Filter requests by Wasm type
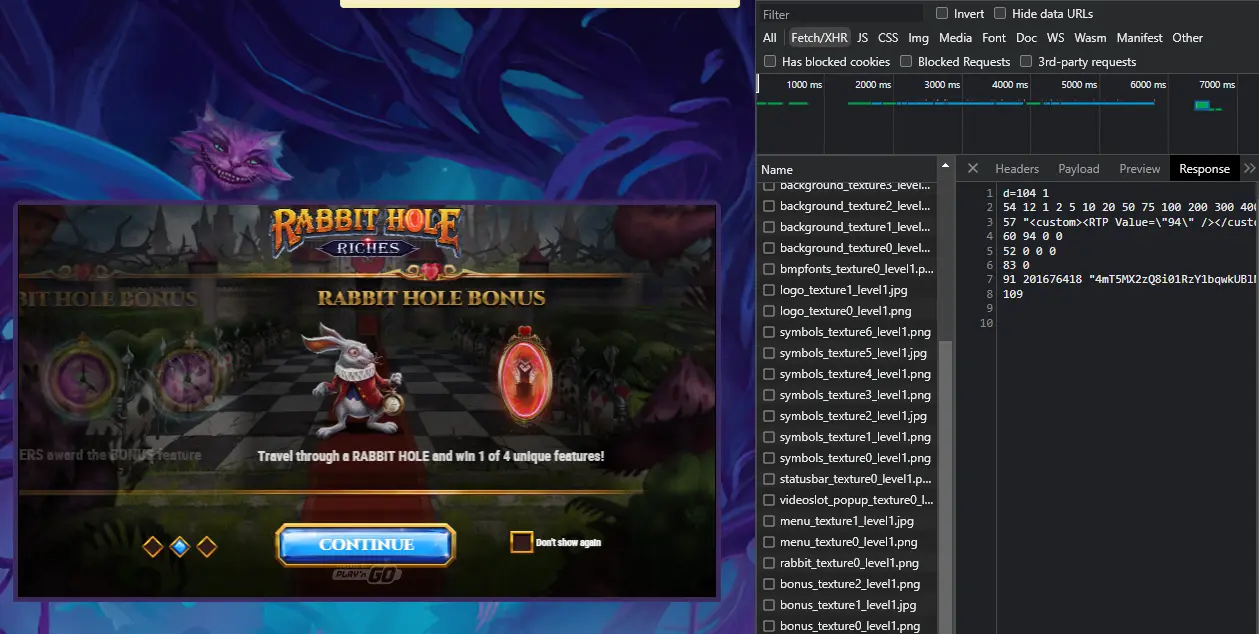The width and height of the screenshot is (1259, 634). (x=1090, y=38)
